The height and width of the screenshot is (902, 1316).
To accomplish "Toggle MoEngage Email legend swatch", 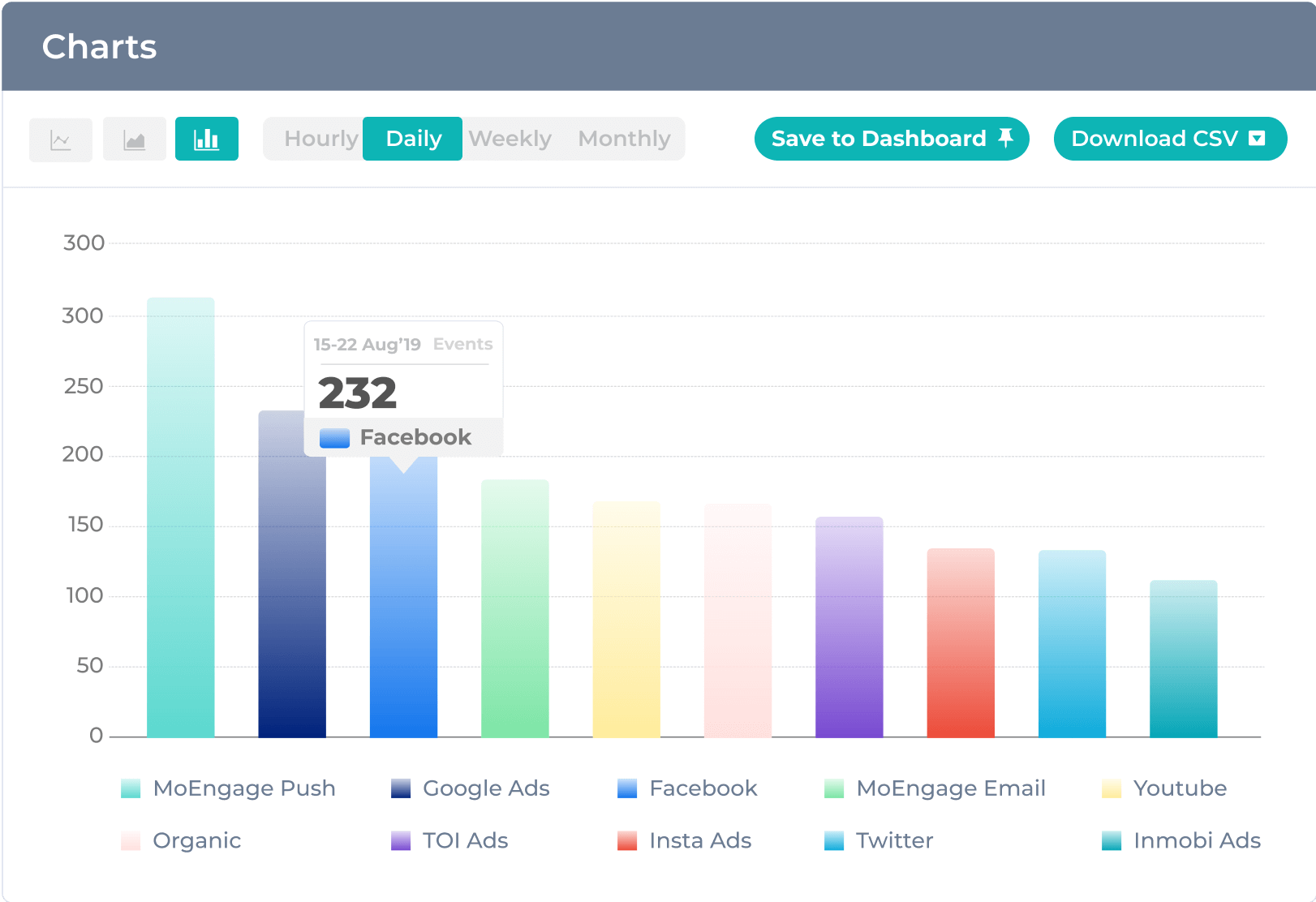I will pos(834,788).
